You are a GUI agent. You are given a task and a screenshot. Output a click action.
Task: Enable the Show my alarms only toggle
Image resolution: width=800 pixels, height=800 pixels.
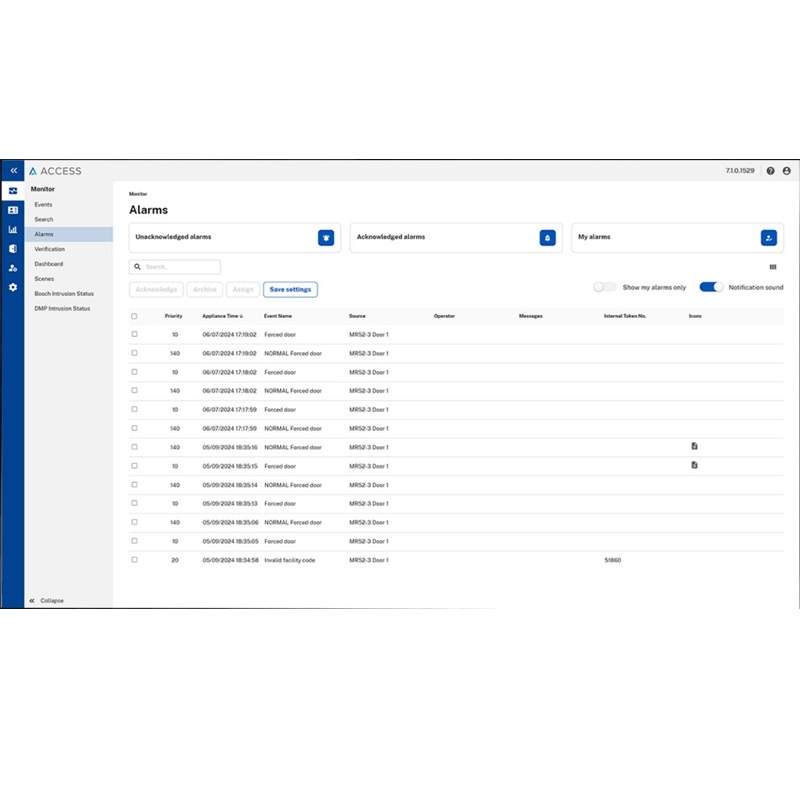coord(604,287)
